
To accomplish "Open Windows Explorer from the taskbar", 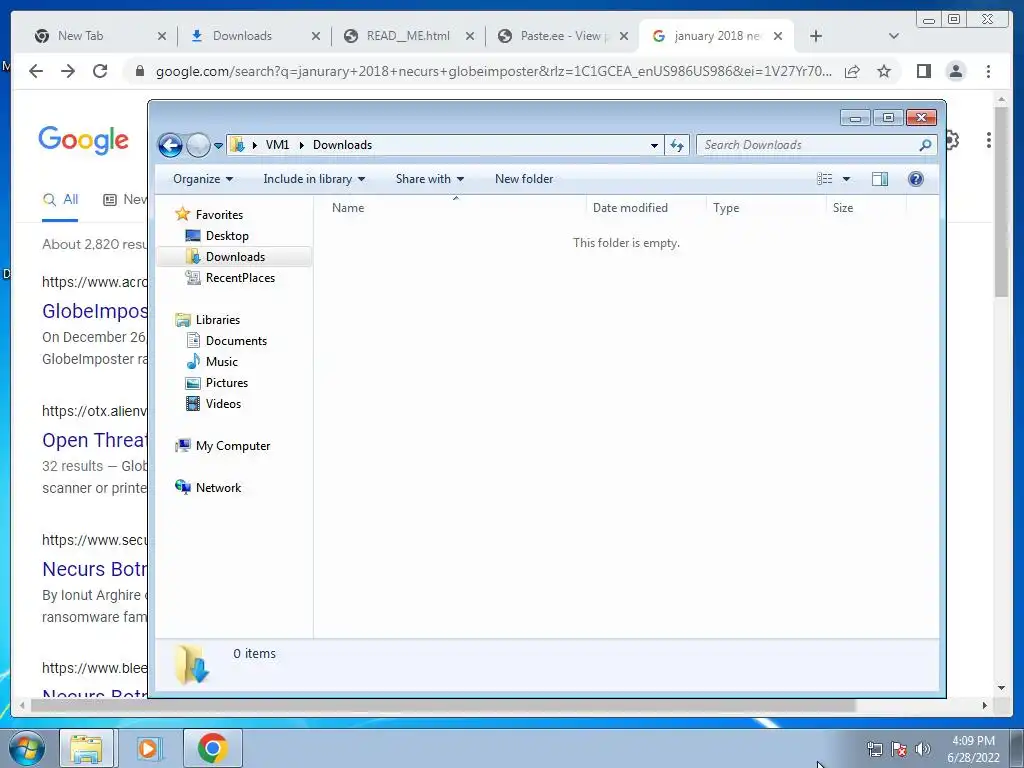I will 86,748.
